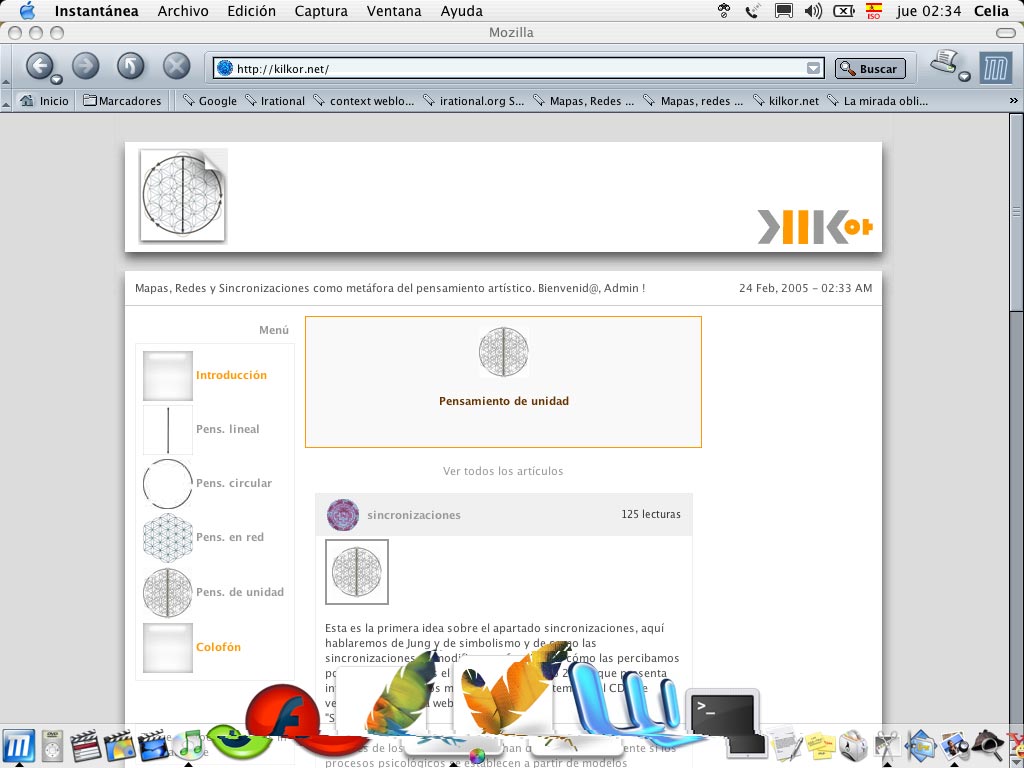Click the Stop loading button

pyautogui.click(x=176, y=67)
